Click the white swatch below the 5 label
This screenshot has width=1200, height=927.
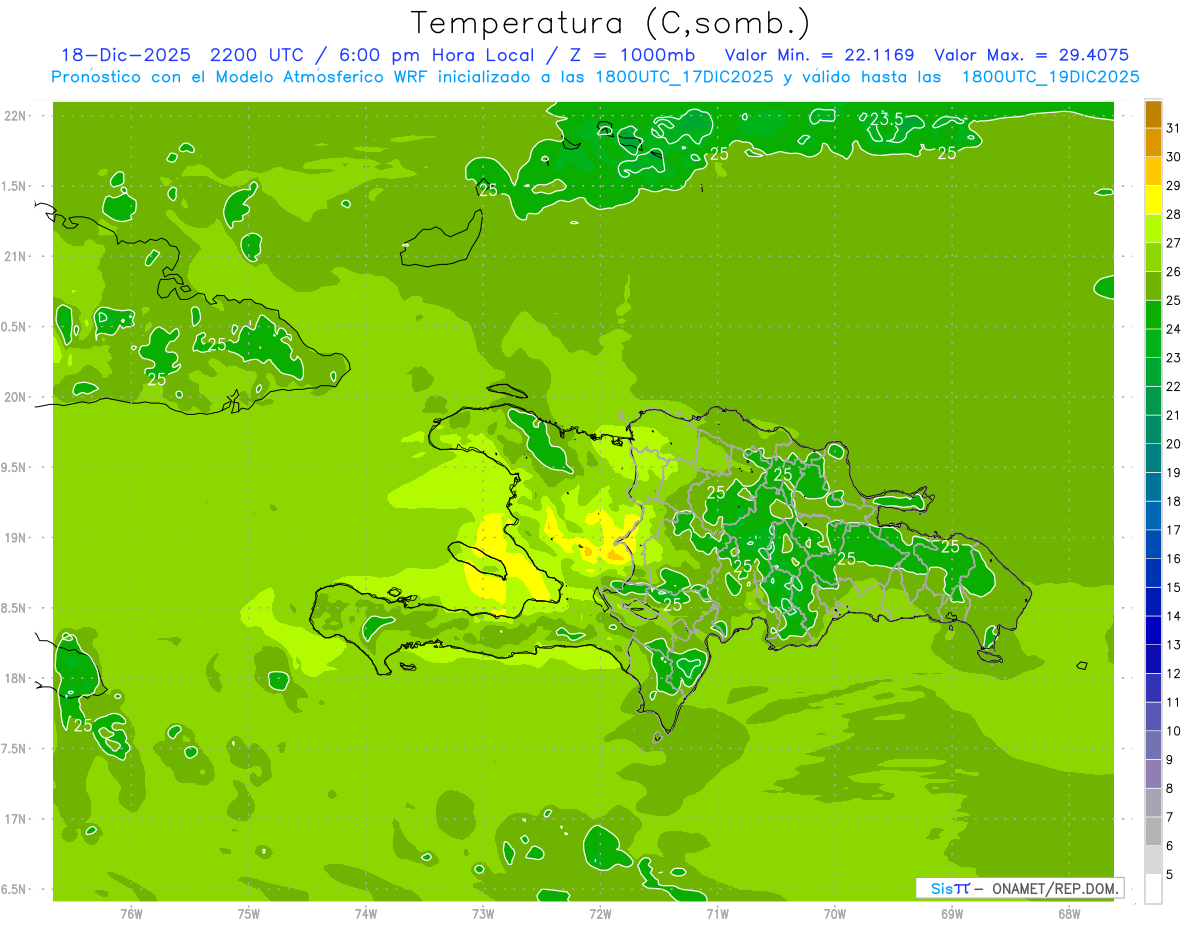[x=1153, y=889]
